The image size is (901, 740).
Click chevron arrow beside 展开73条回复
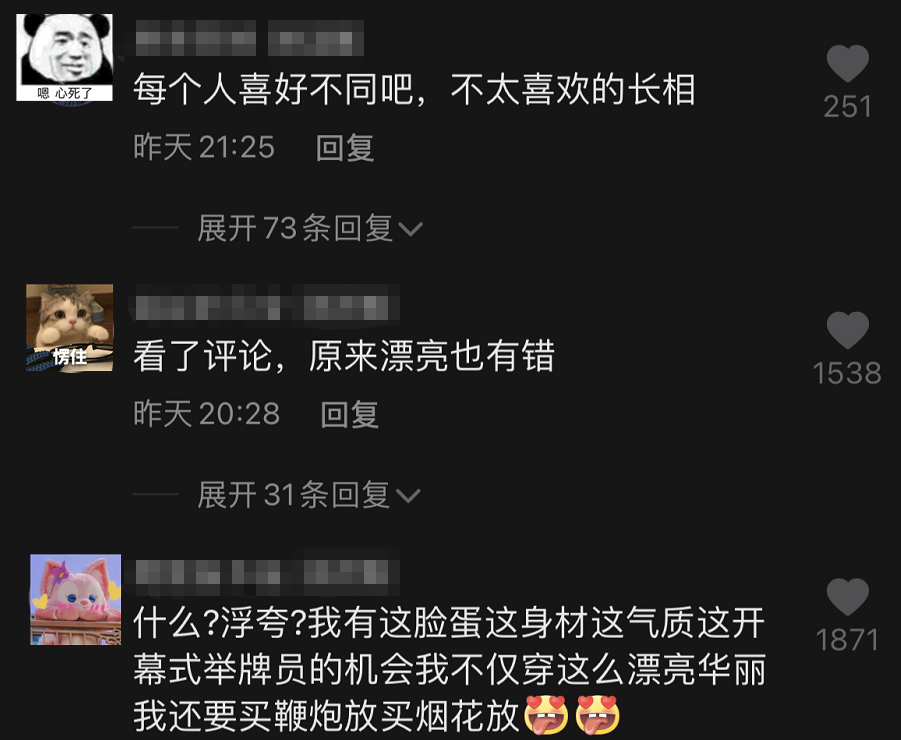tap(410, 230)
